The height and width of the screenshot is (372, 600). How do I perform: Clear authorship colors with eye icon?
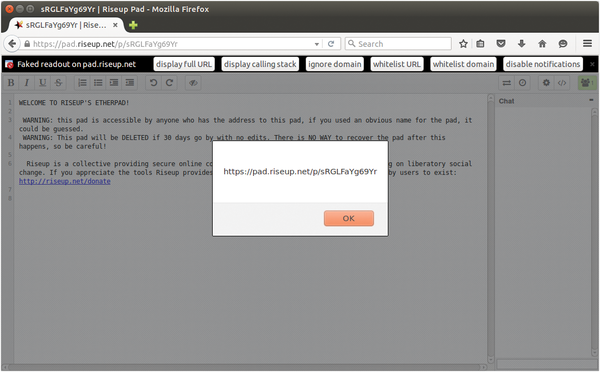click(193, 83)
